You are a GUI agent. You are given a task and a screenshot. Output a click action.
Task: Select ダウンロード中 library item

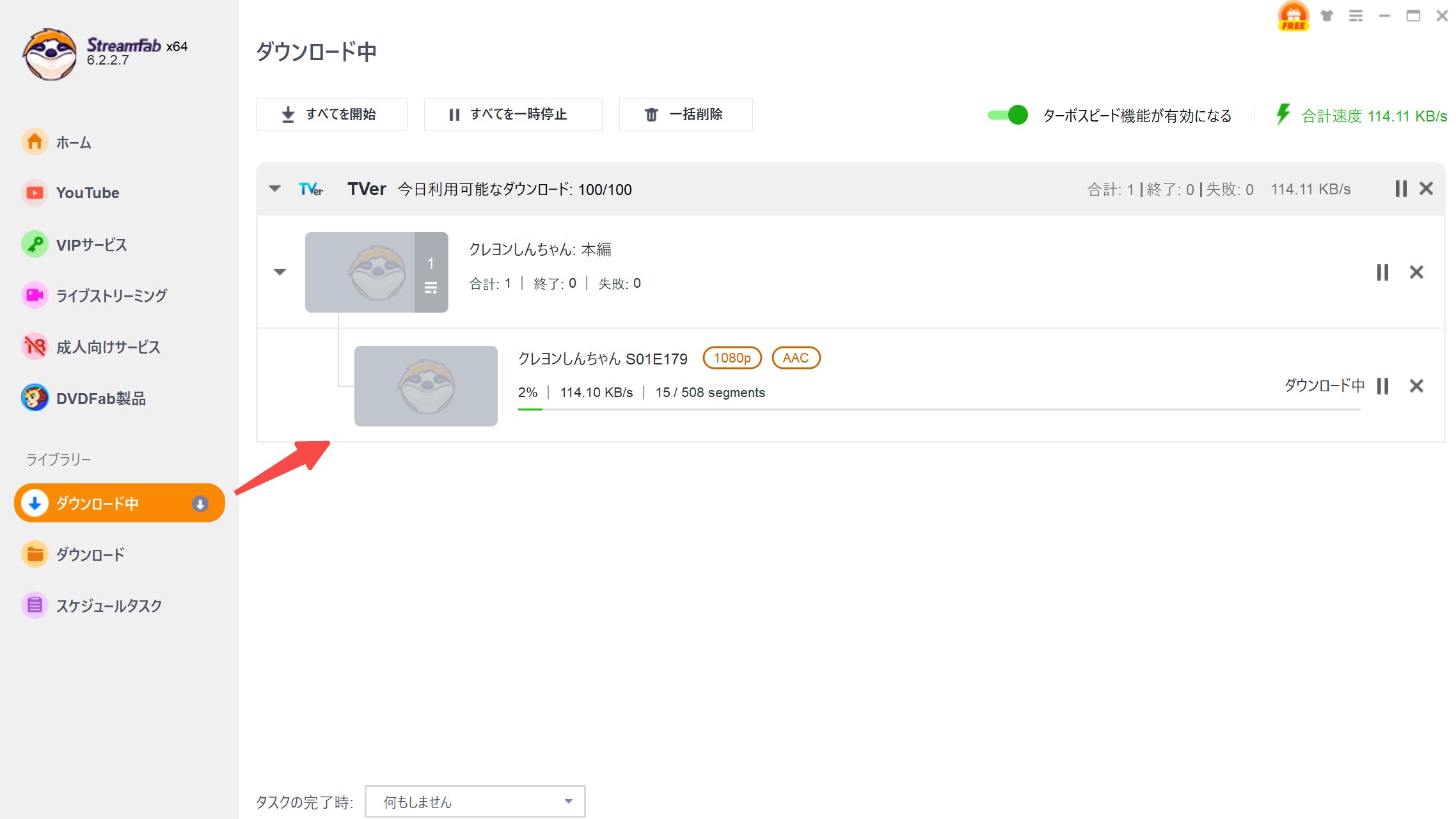tap(120, 503)
